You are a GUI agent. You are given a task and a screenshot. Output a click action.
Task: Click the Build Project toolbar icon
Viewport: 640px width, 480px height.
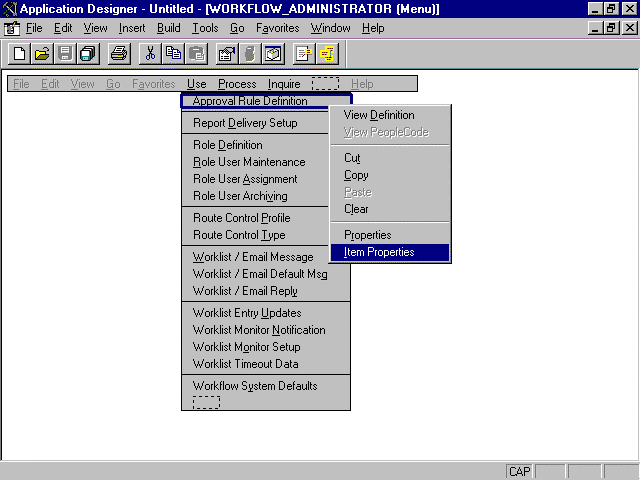pos(250,53)
